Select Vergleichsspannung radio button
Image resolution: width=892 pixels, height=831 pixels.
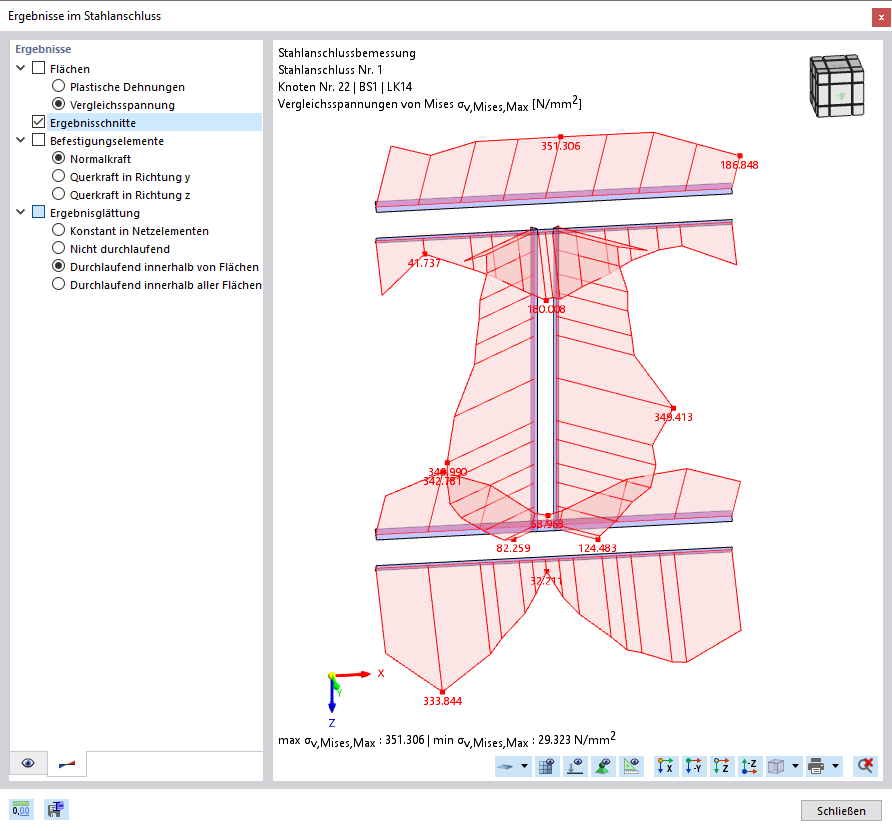click(x=58, y=104)
